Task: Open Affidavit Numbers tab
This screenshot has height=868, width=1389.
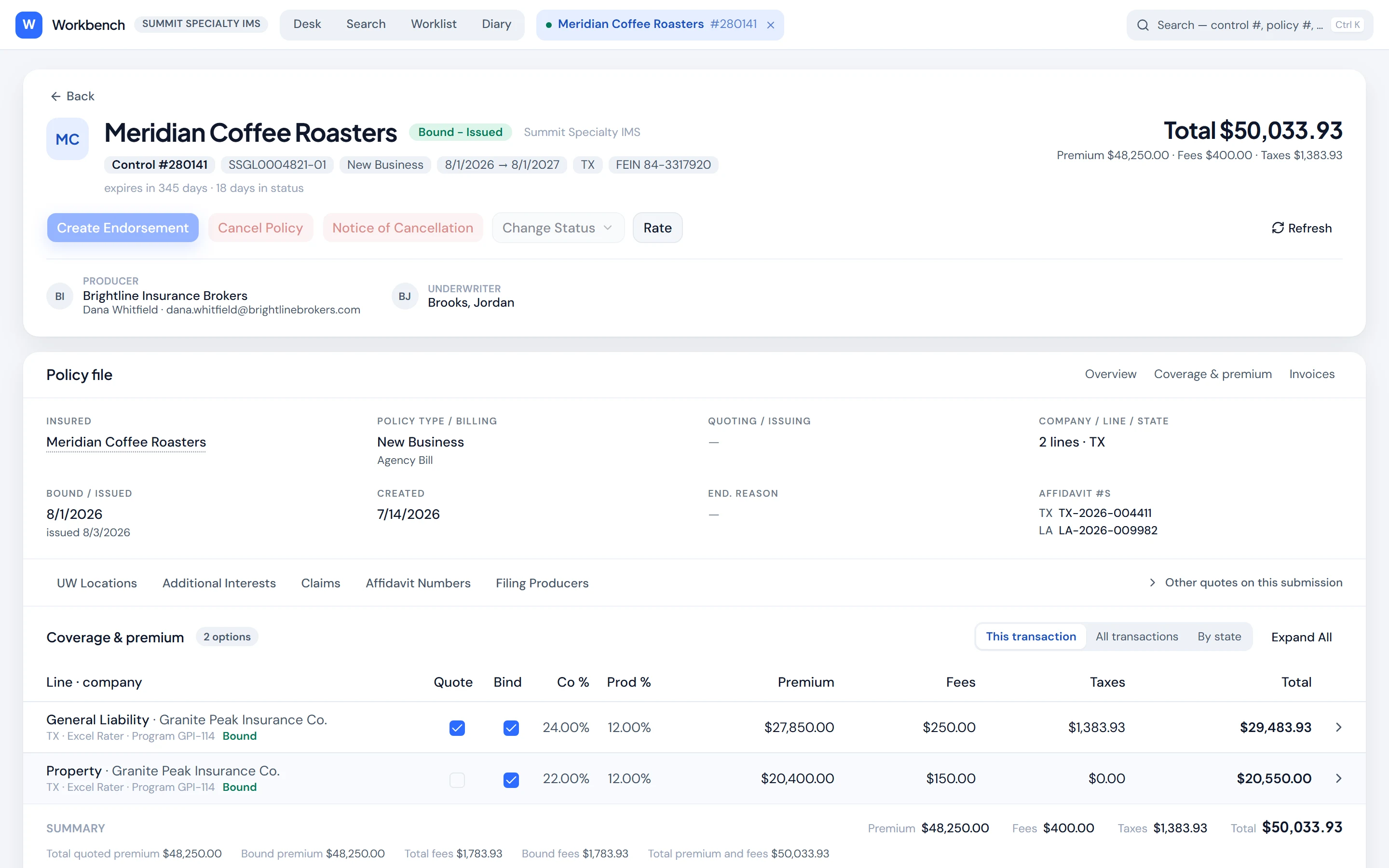Action: point(418,583)
